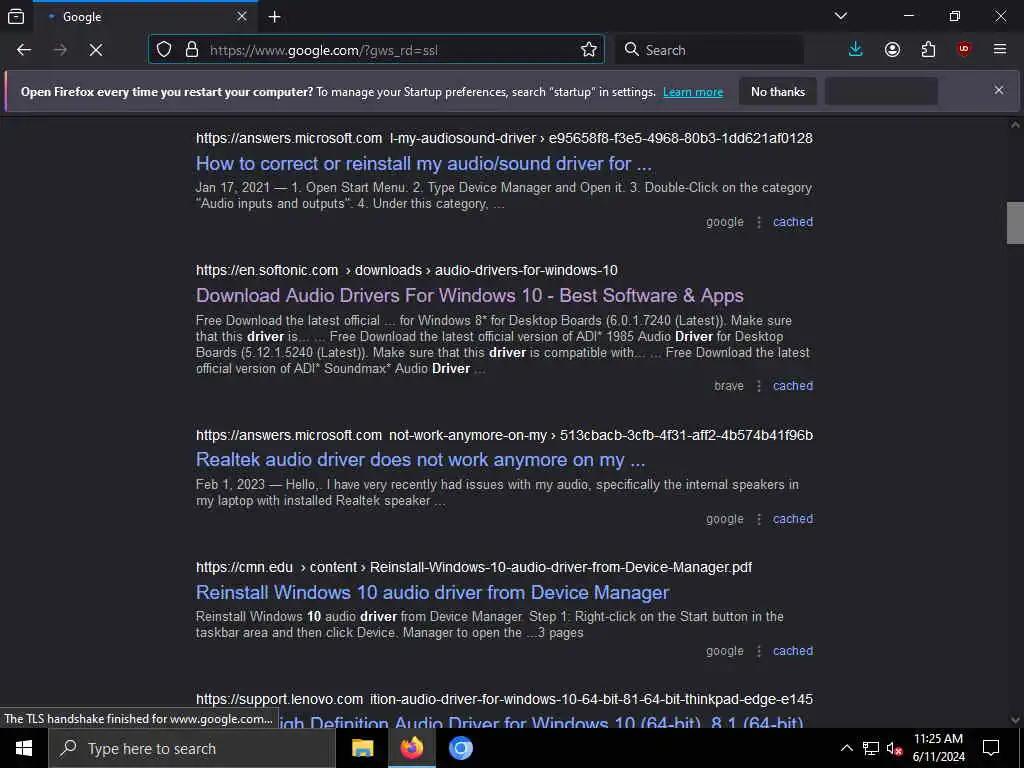
Task: Open the Action Center notifications icon
Action: [991, 748]
